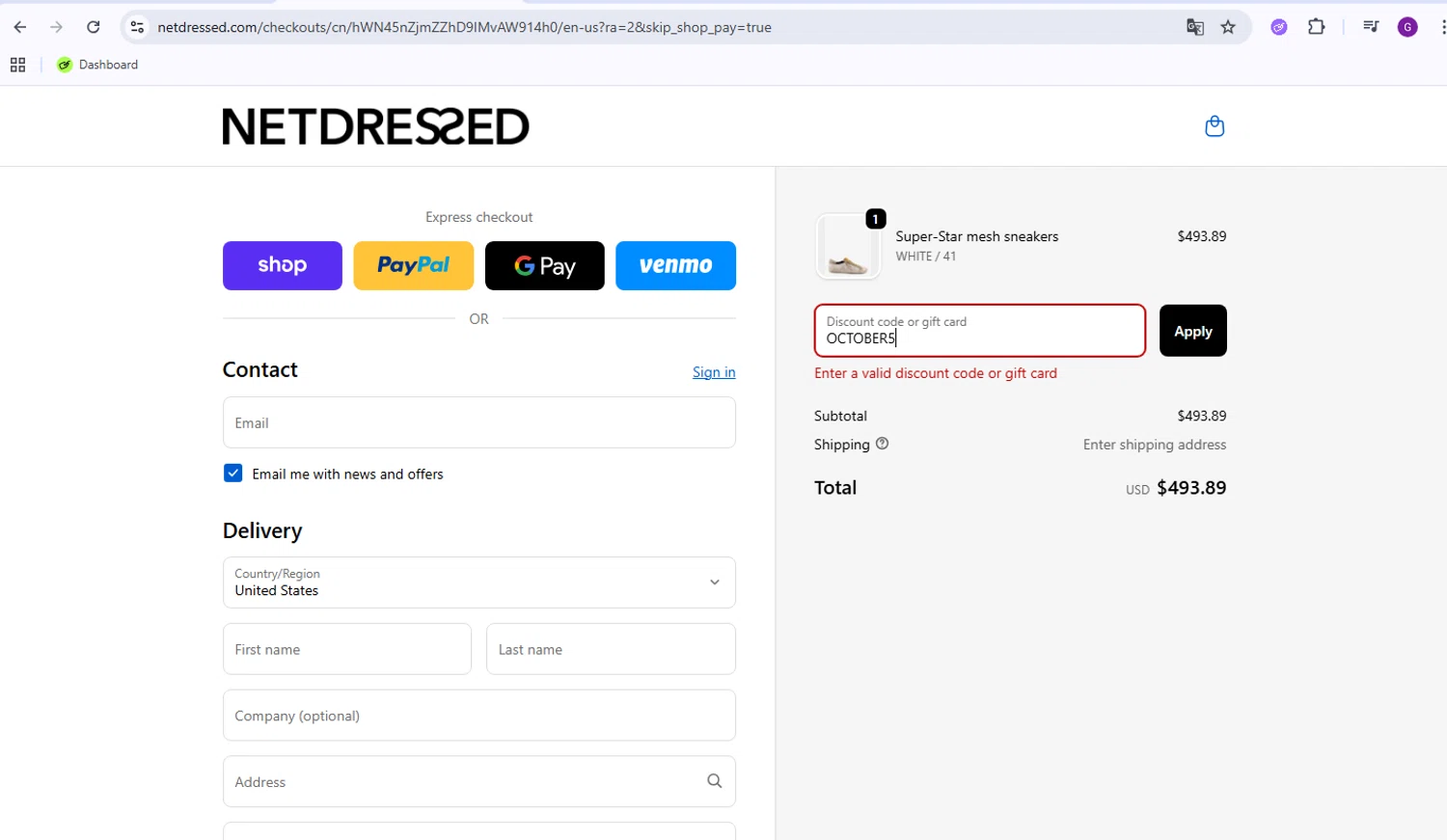Image resolution: width=1447 pixels, height=840 pixels.
Task: Pay with Shop Pay button
Action: [283, 265]
